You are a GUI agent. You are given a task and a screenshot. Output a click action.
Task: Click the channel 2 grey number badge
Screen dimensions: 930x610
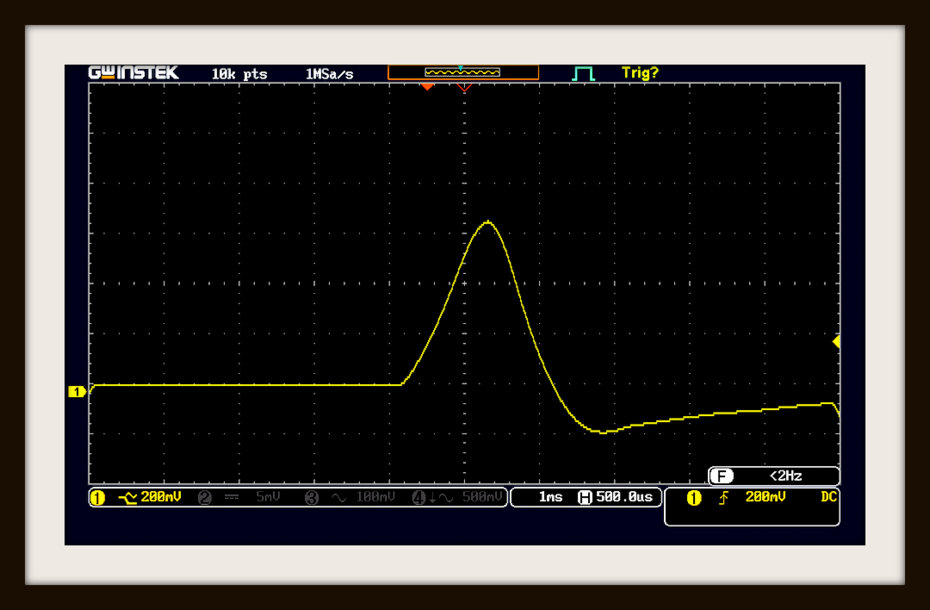(205, 498)
